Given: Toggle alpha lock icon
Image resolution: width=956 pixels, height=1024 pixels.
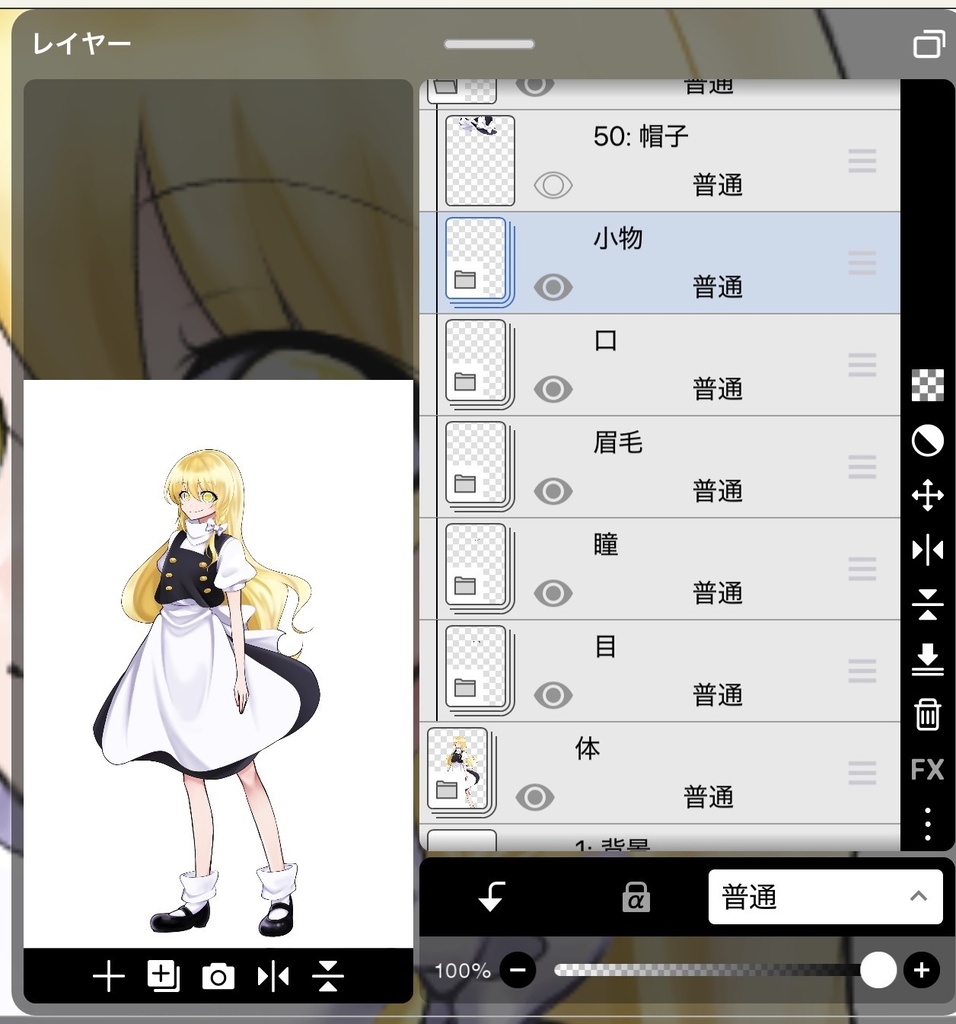Looking at the screenshot, I should click(x=635, y=896).
